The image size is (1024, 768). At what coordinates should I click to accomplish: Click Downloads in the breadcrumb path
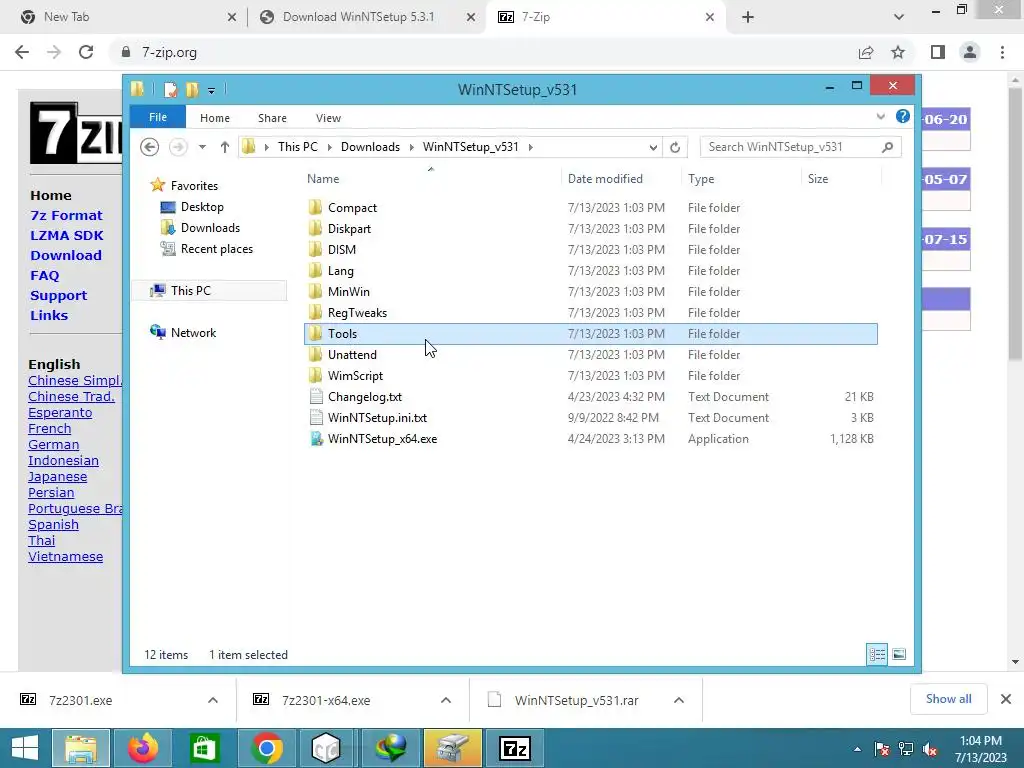click(370, 147)
